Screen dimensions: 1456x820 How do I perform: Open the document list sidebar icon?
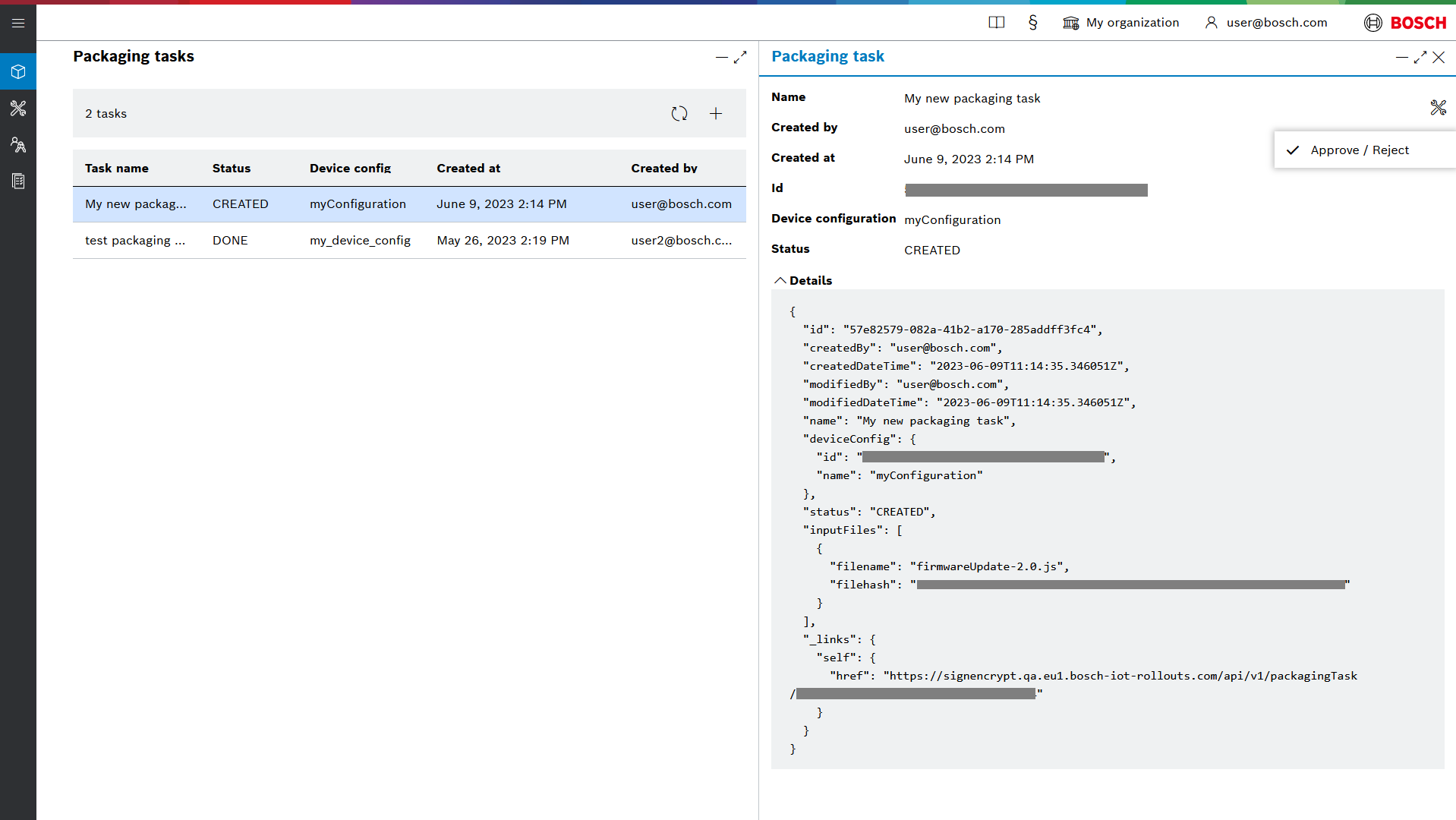[18, 181]
